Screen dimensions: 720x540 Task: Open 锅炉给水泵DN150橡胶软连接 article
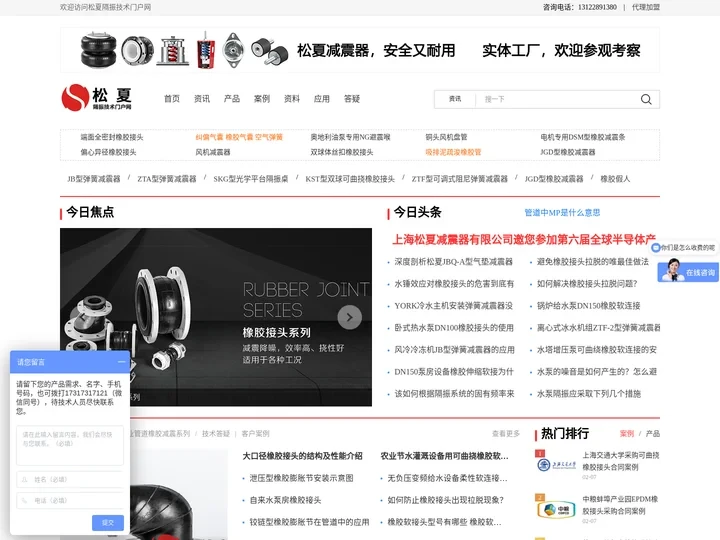tap(588, 306)
